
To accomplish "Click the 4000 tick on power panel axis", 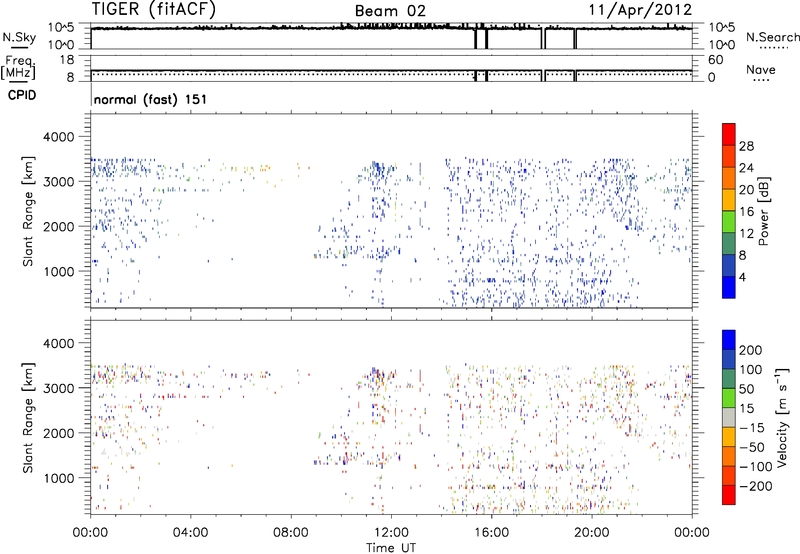I will coord(58,137).
